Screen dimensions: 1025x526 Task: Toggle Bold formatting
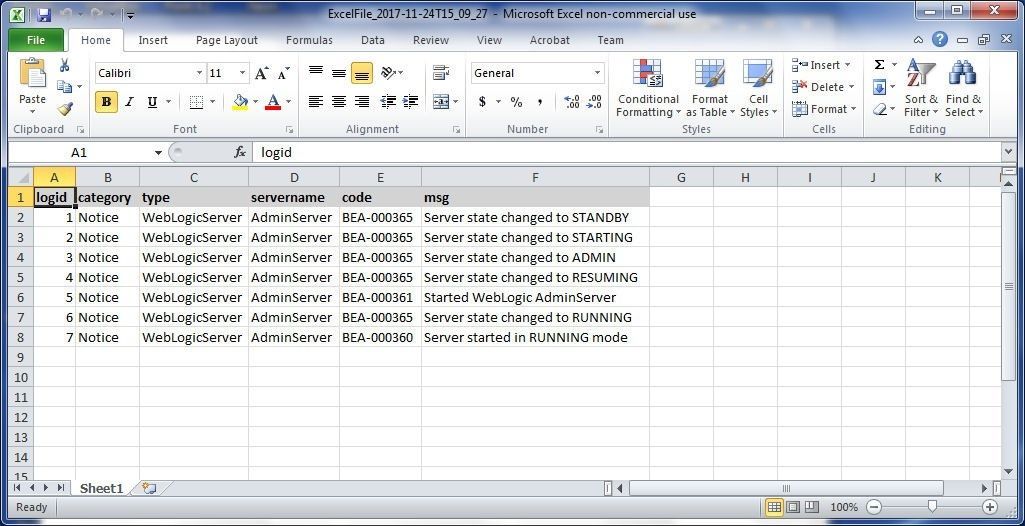(107, 102)
